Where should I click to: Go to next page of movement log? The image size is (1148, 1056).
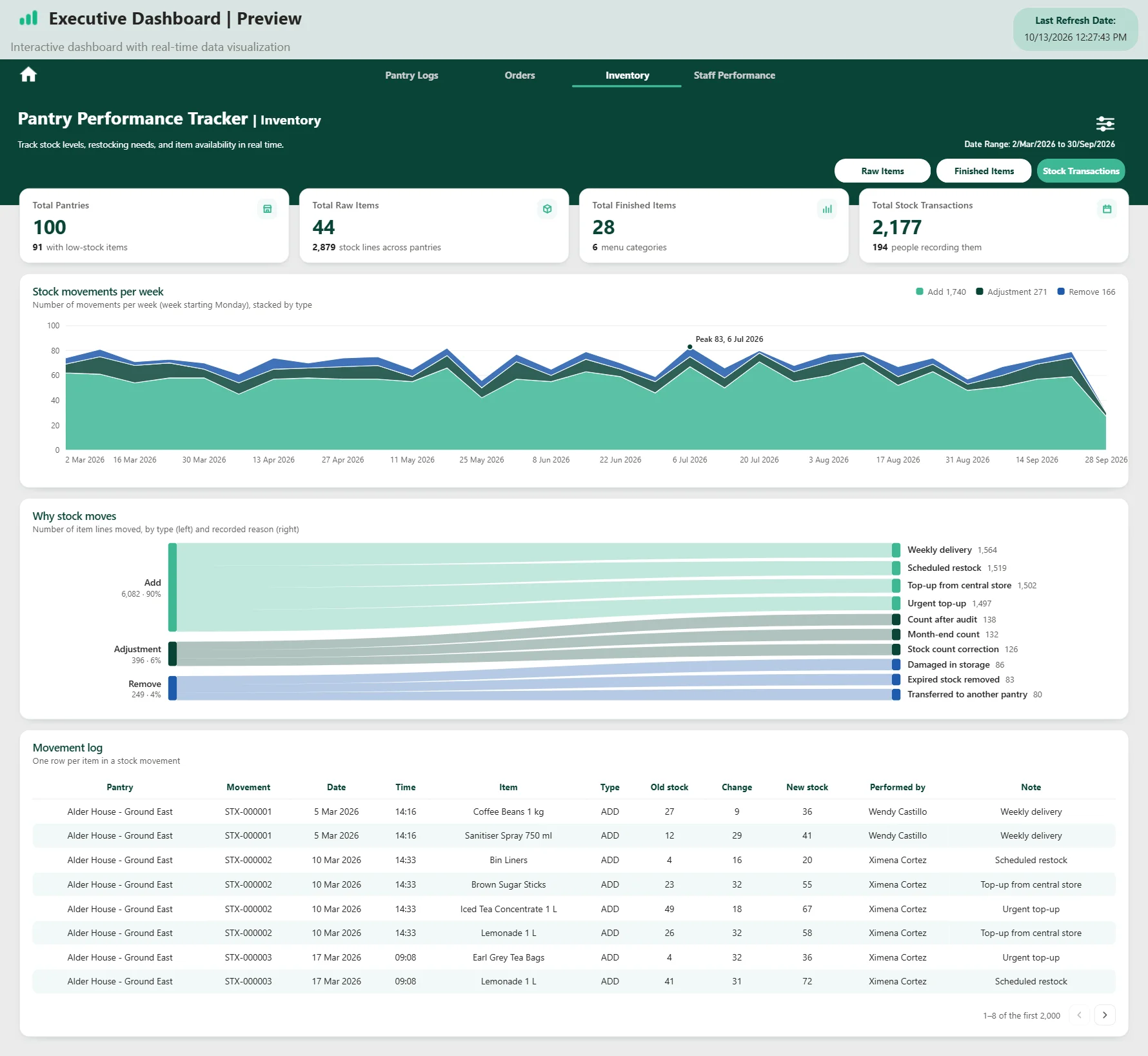(1105, 1015)
